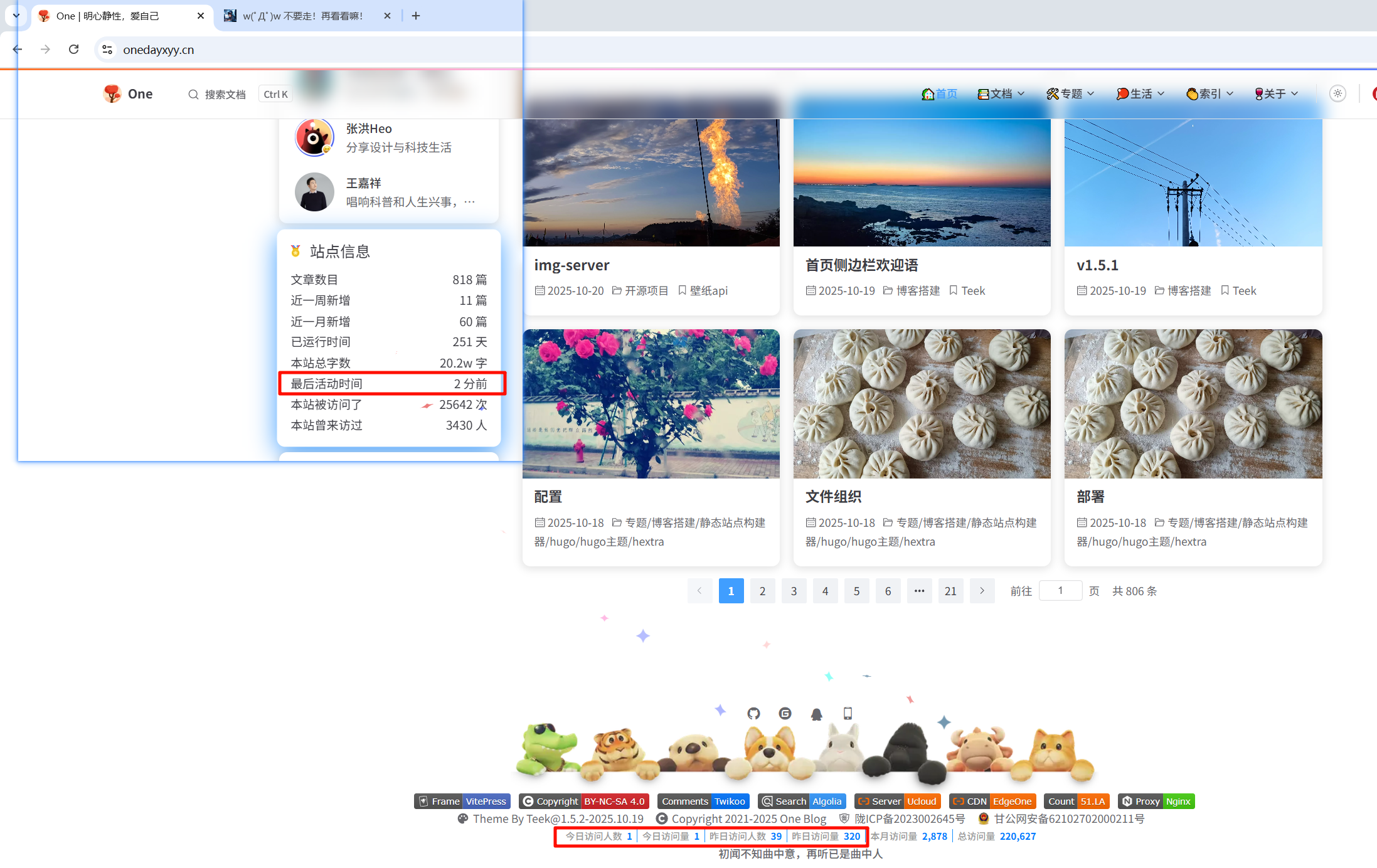This screenshot has height=868, width=1377.
Task: Open the GitHub icon link in footer
Action: coord(753,713)
